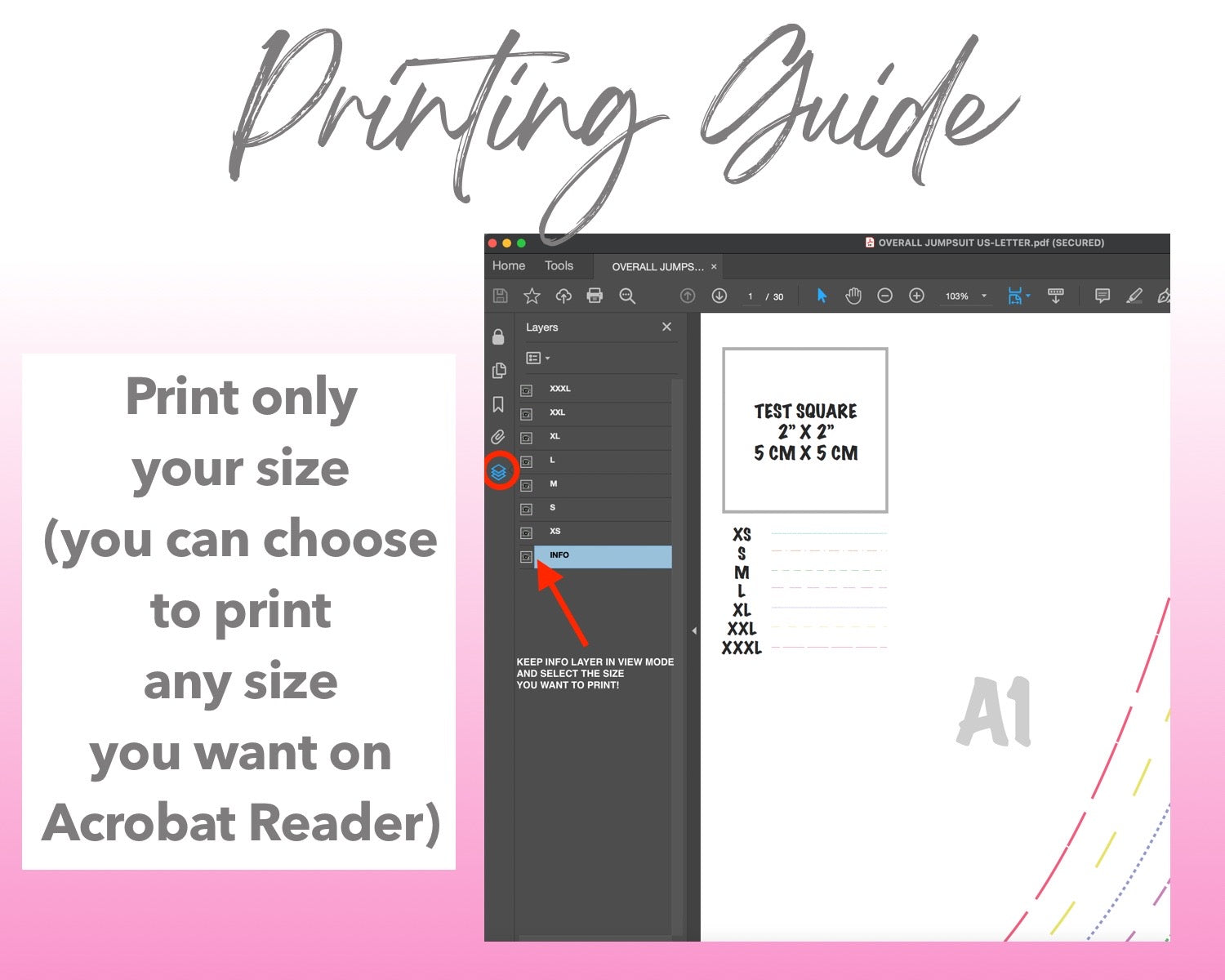Viewport: 1225px width, 980px height.
Task: Select the Hand pan tool
Action: 853,296
